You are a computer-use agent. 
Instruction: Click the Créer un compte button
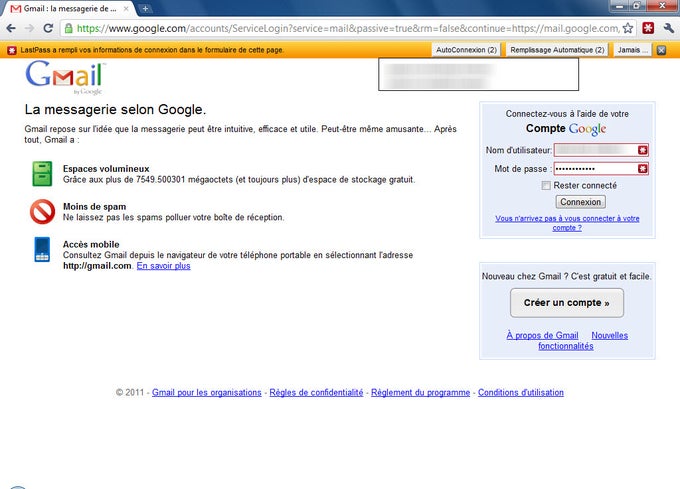pyautogui.click(x=567, y=303)
